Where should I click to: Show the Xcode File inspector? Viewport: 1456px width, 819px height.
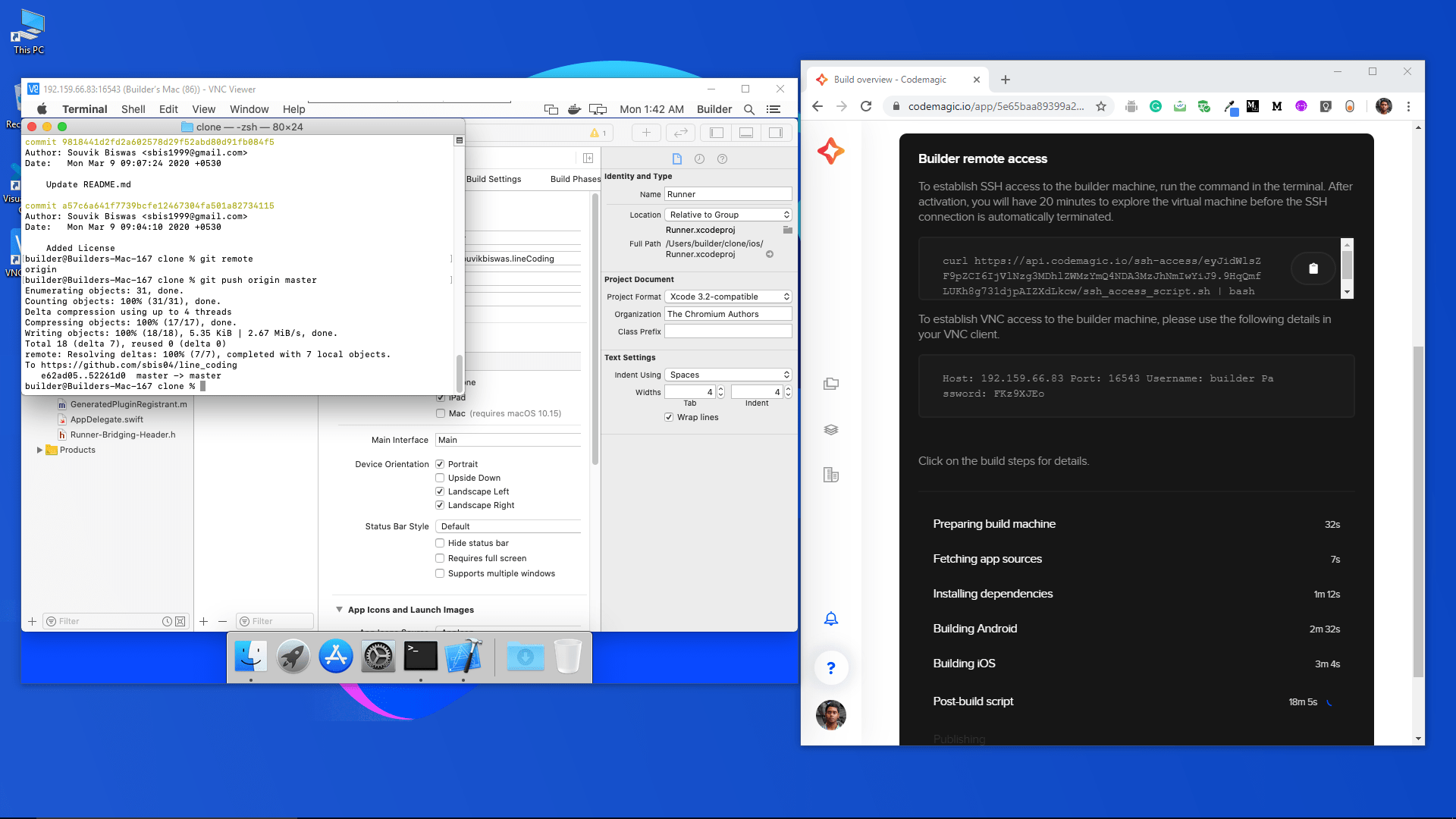click(677, 158)
